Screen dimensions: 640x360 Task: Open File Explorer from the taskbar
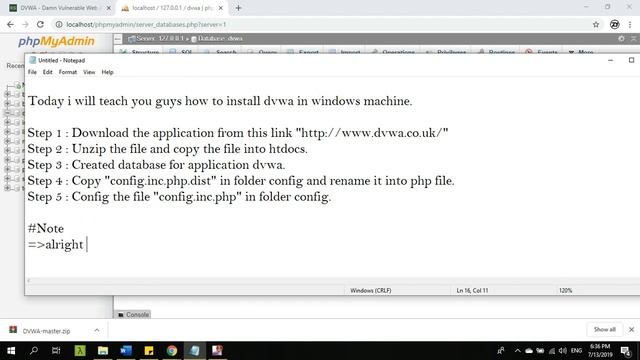[103, 351]
